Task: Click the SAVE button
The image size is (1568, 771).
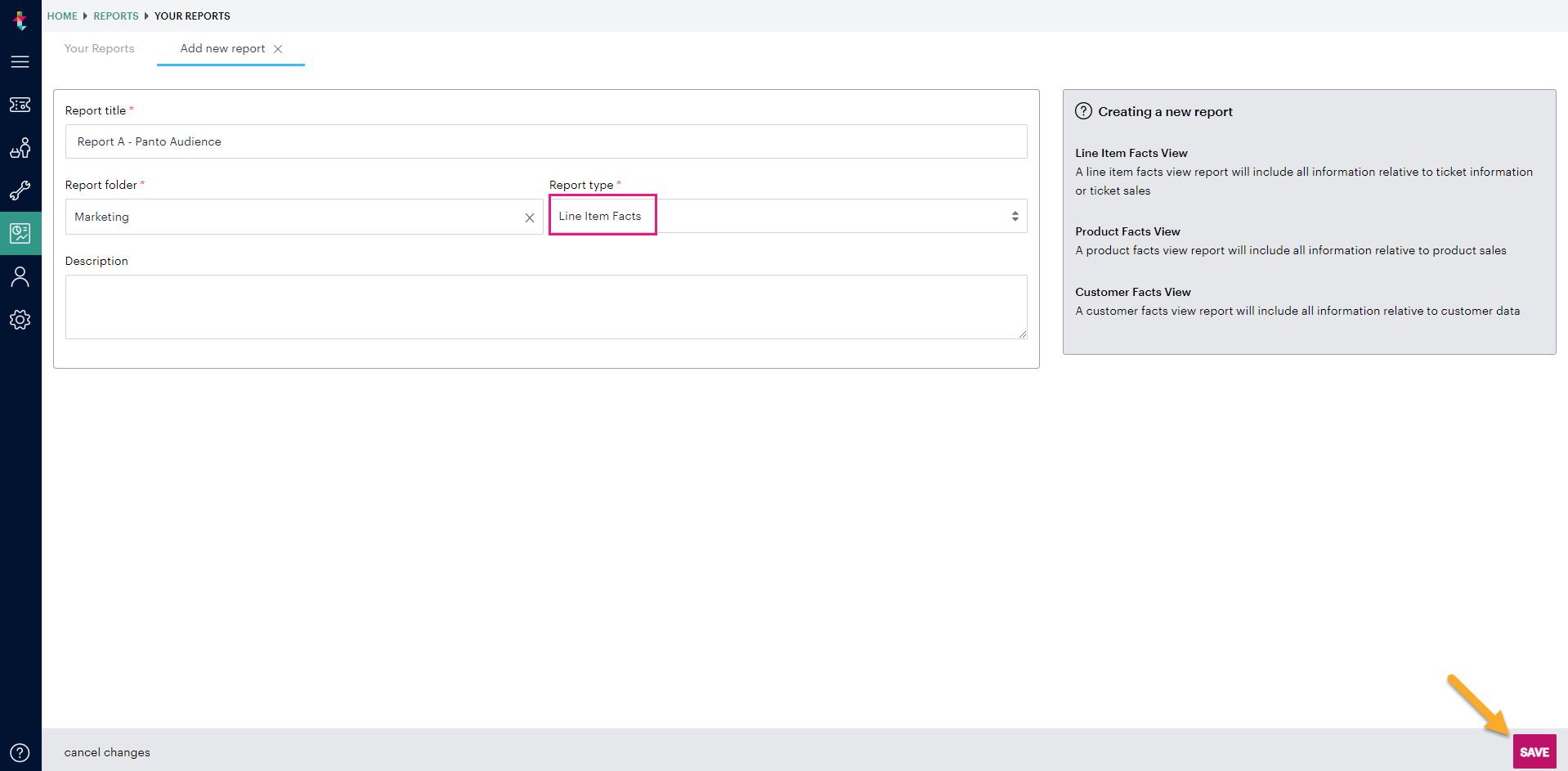Action: coord(1534,751)
